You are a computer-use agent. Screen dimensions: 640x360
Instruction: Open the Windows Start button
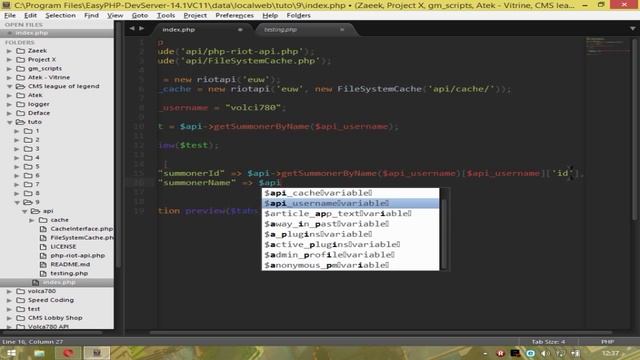point(11,353)
